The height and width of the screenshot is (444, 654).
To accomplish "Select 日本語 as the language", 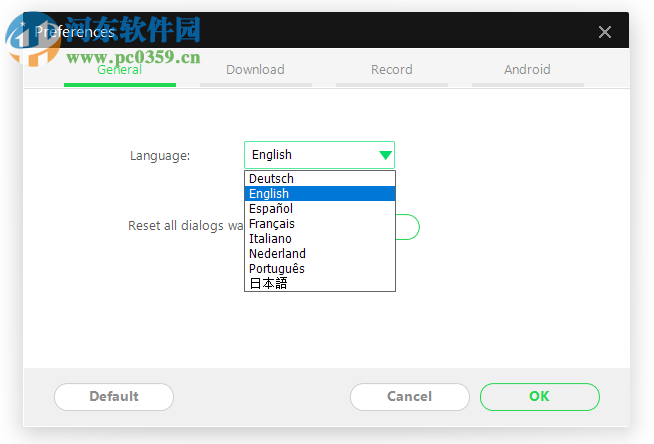I will [320, 283].
